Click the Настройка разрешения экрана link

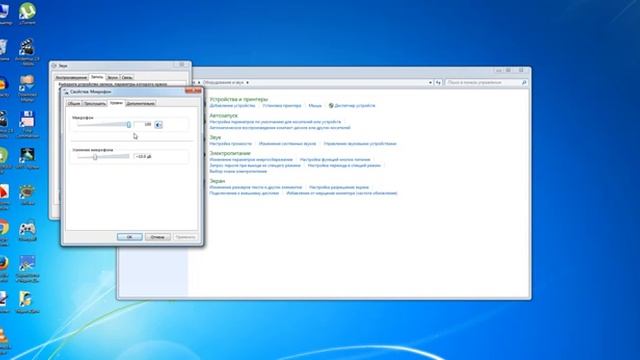pos(339,187)
